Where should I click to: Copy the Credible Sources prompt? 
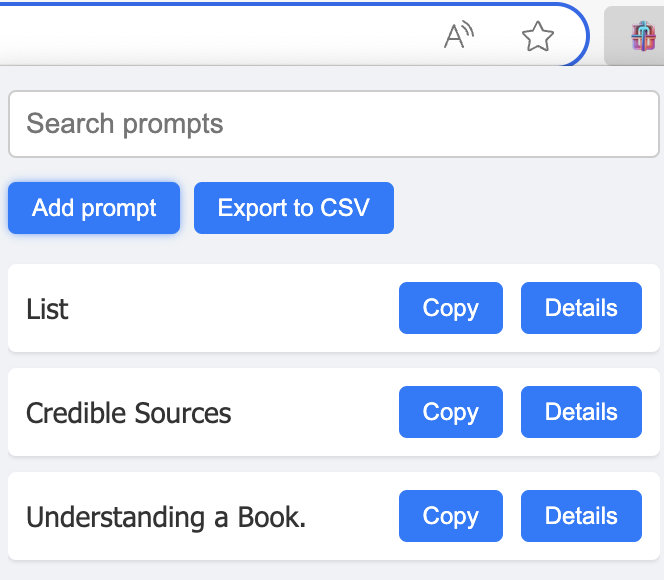450,412
